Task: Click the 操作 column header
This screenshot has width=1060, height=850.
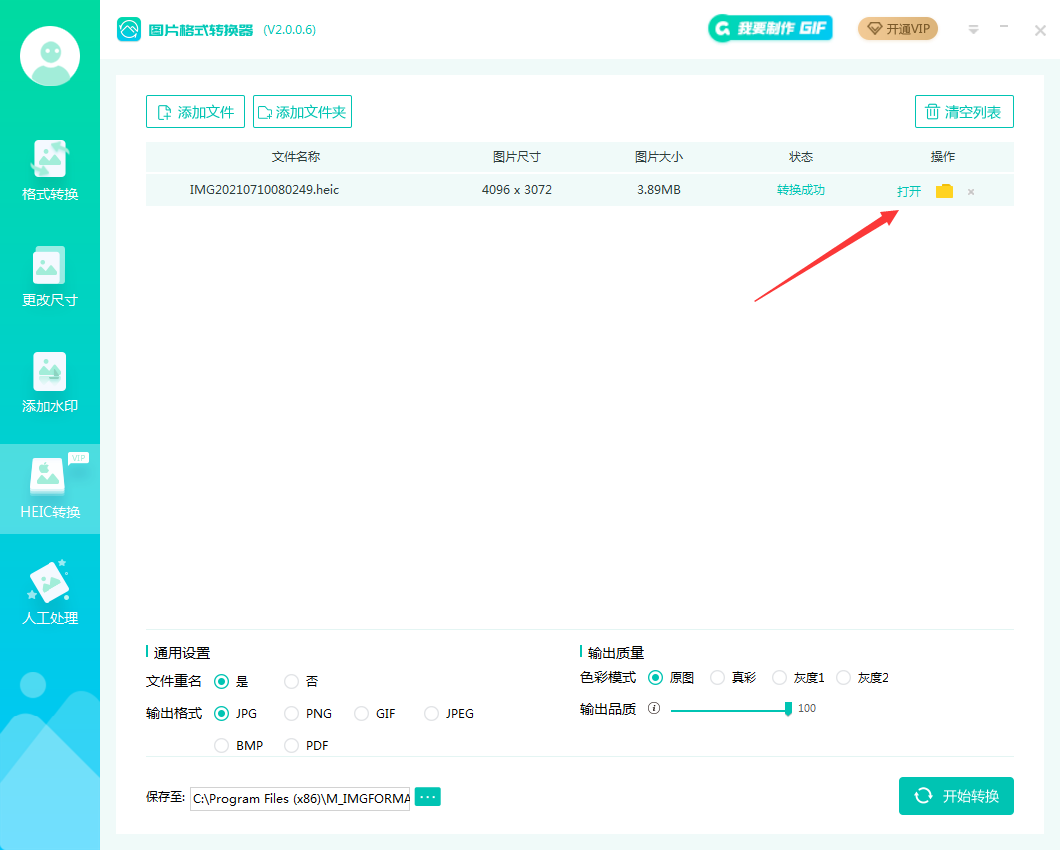Action: point(942,157)
